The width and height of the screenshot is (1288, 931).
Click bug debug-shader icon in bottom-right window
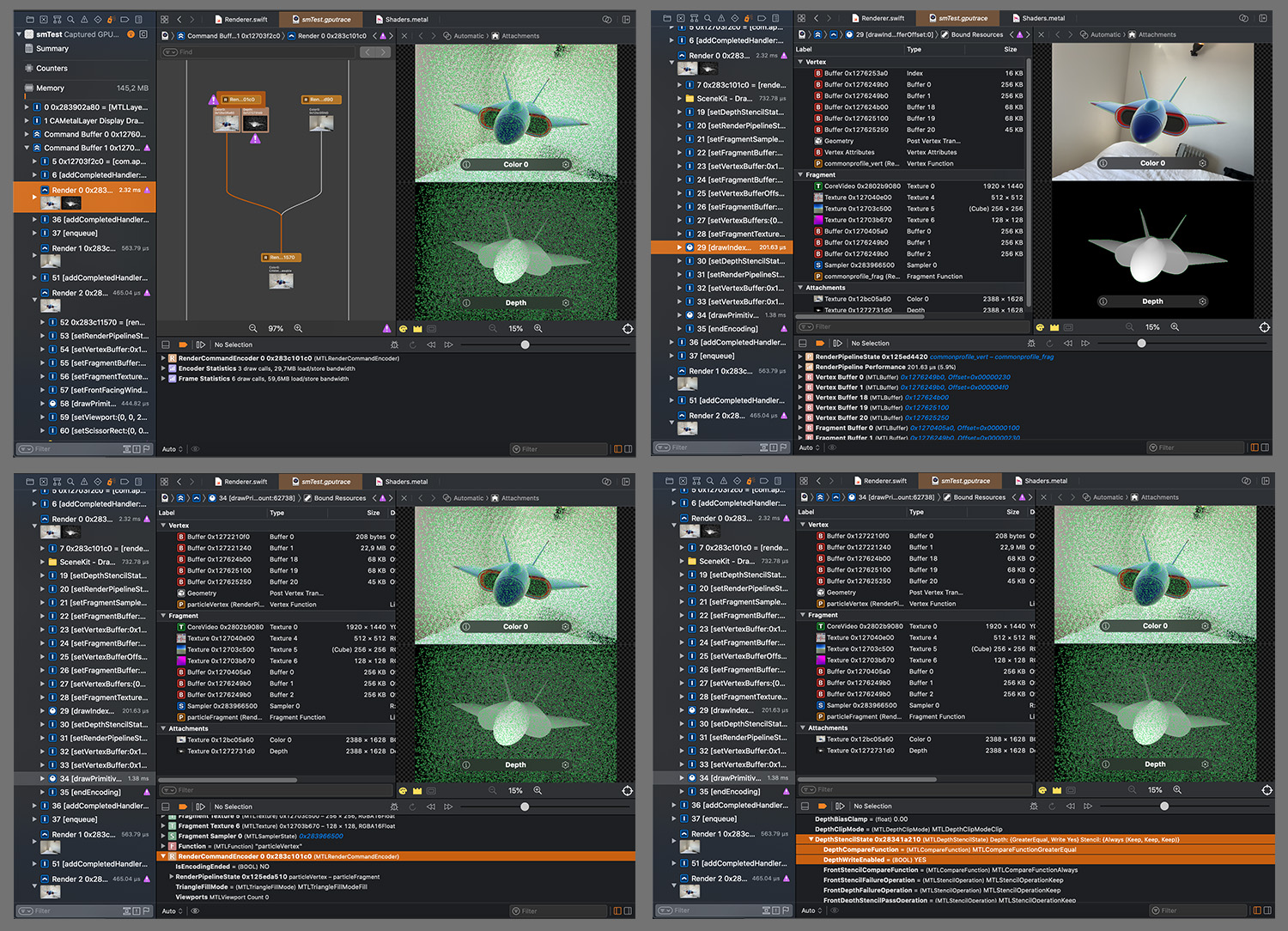pyautogui.click(x=1034, y=806)
